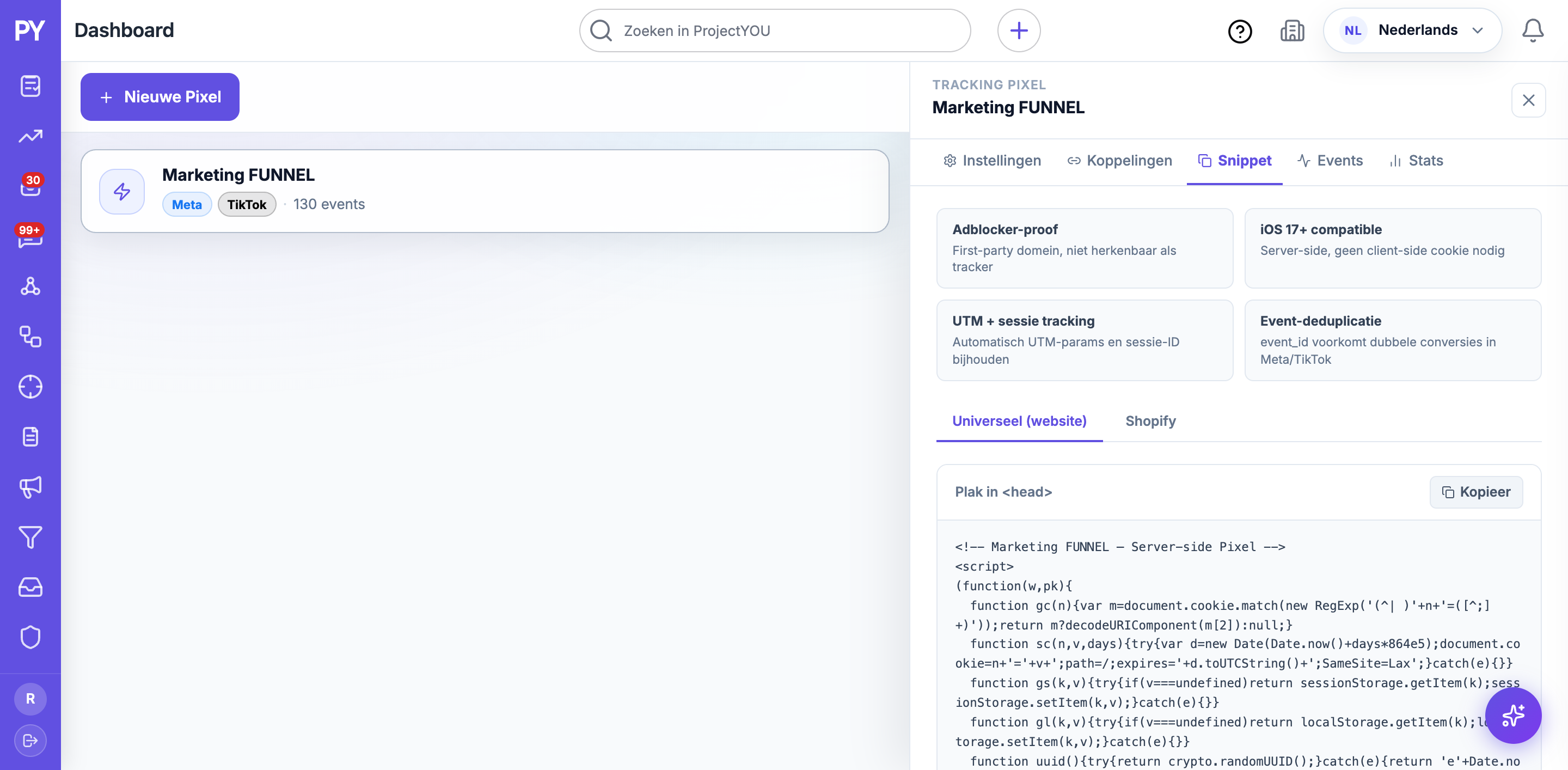1568x770 pixels.
Task: Click the Event-deduplicatie card
Action: point(1393,340)
